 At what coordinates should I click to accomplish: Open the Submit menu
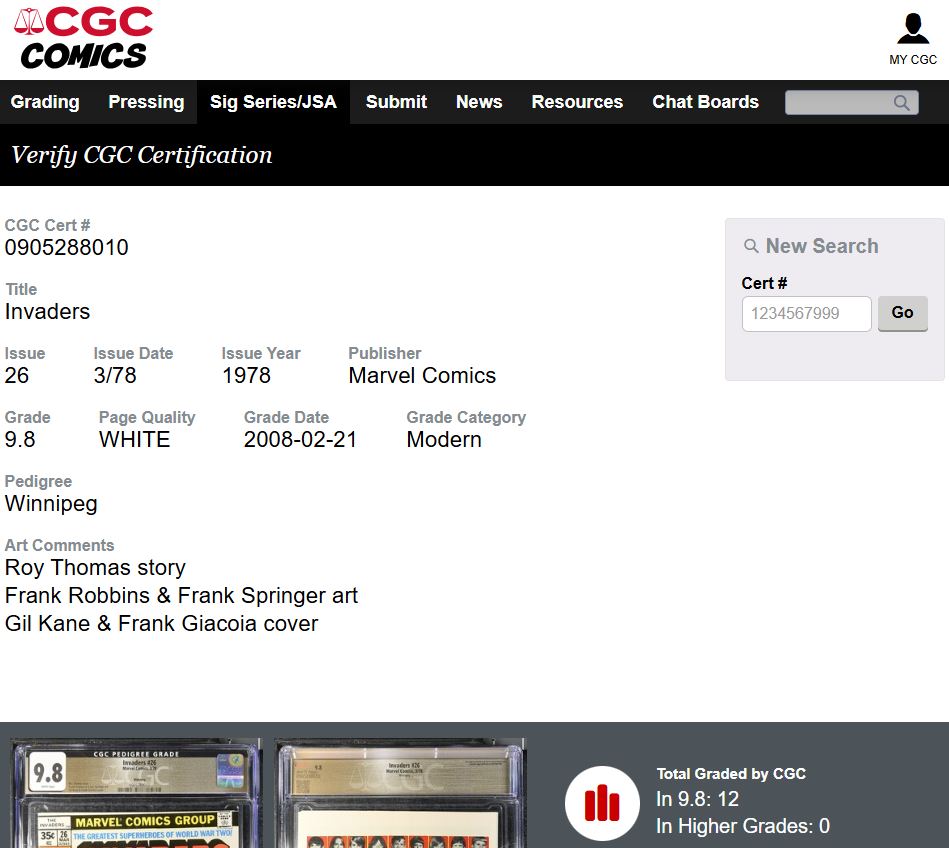(396, 102)
